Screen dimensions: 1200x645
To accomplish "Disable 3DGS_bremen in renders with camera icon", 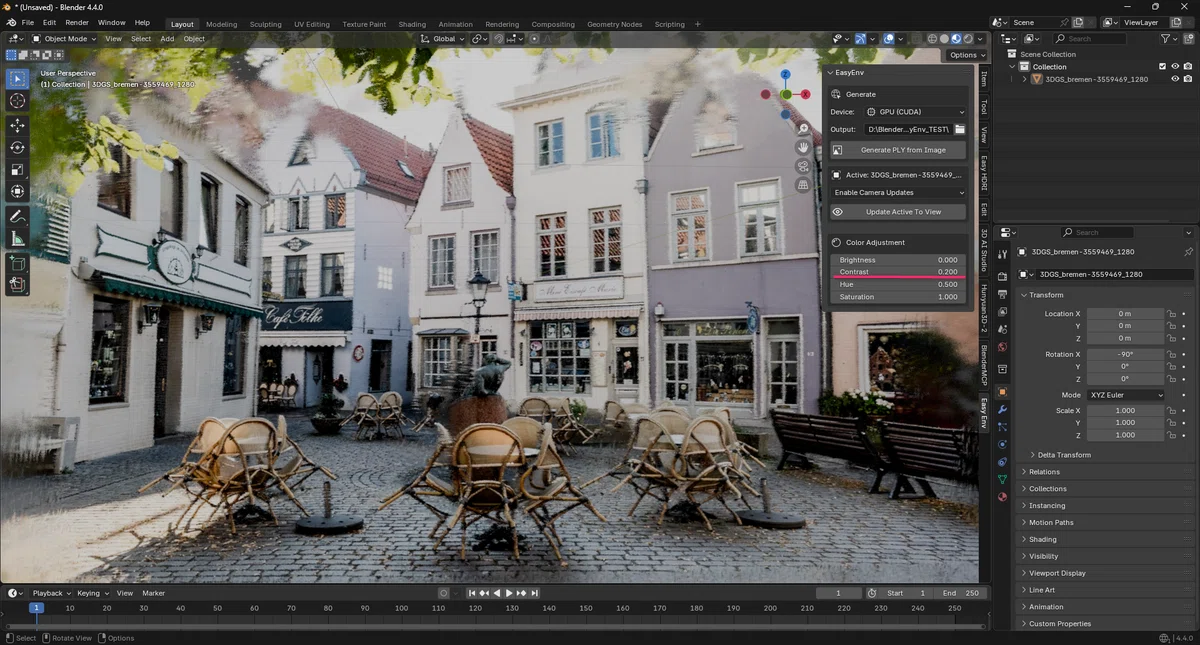I will (x=1188, y=79).
